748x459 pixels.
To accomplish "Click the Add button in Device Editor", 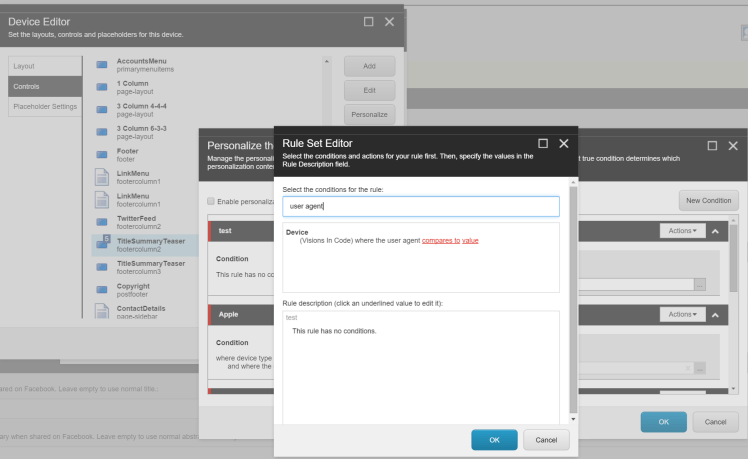I will (370, 66).
